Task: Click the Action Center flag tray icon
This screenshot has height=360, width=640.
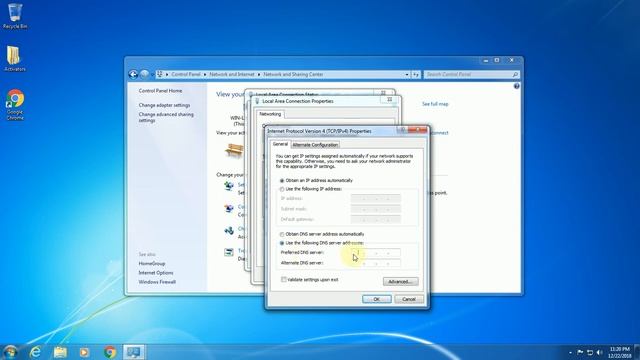Action: (580, 352)
